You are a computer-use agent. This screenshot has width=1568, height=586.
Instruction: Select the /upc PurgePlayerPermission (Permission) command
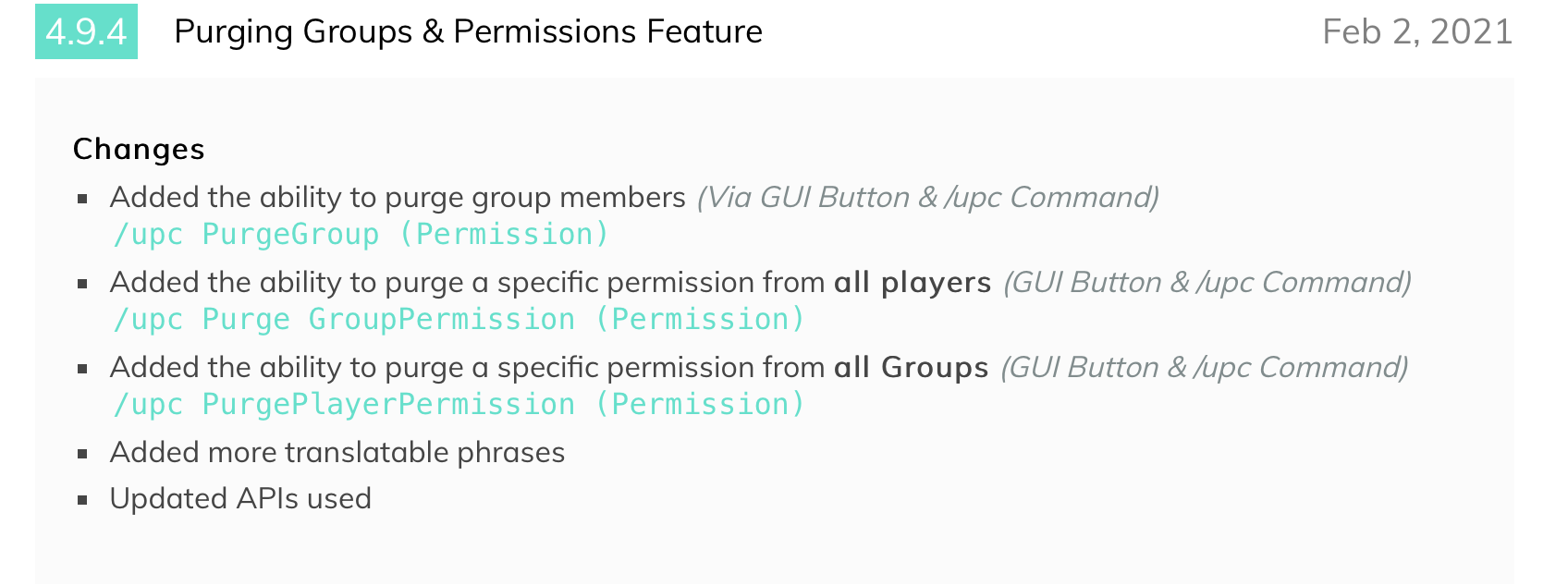click(459, 405)
